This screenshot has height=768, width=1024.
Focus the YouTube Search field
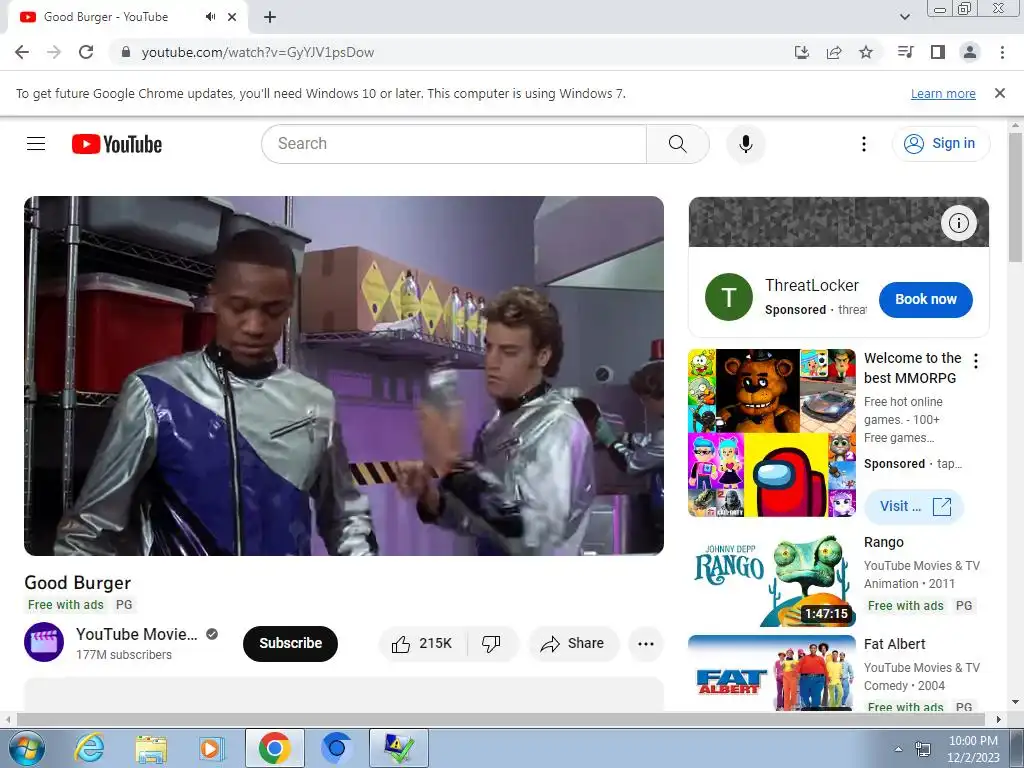coord(454,144)
